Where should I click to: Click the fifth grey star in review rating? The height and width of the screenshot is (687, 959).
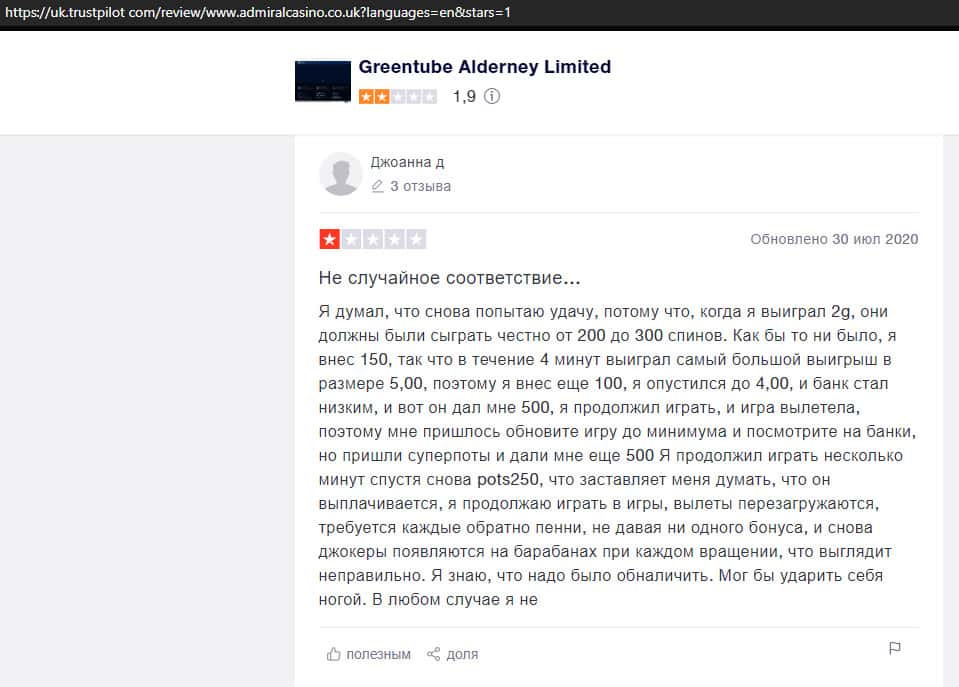(x=416, y=239)
